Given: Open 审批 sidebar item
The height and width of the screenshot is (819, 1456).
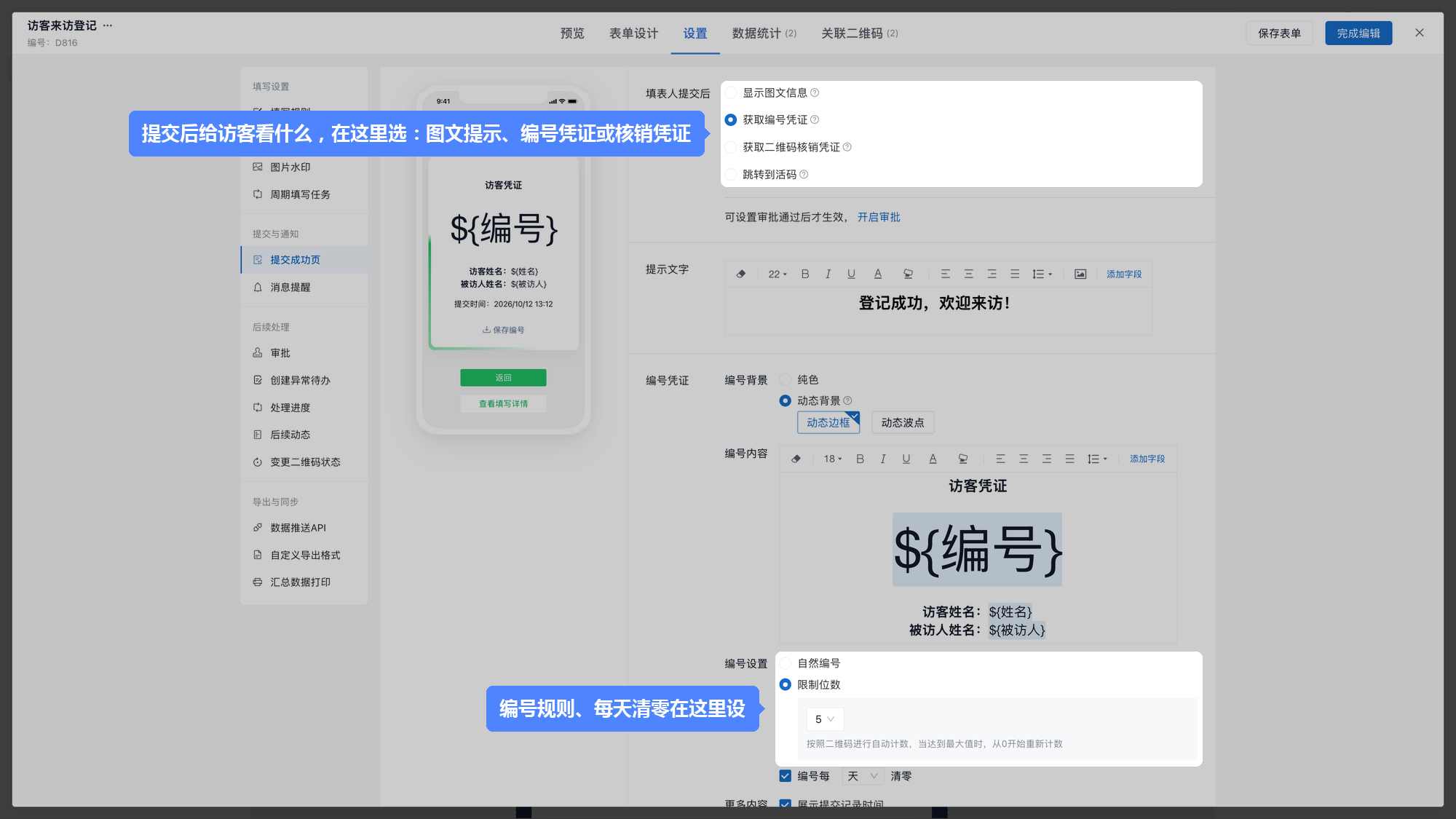Looking at the screenshot, I should (304, 352).
